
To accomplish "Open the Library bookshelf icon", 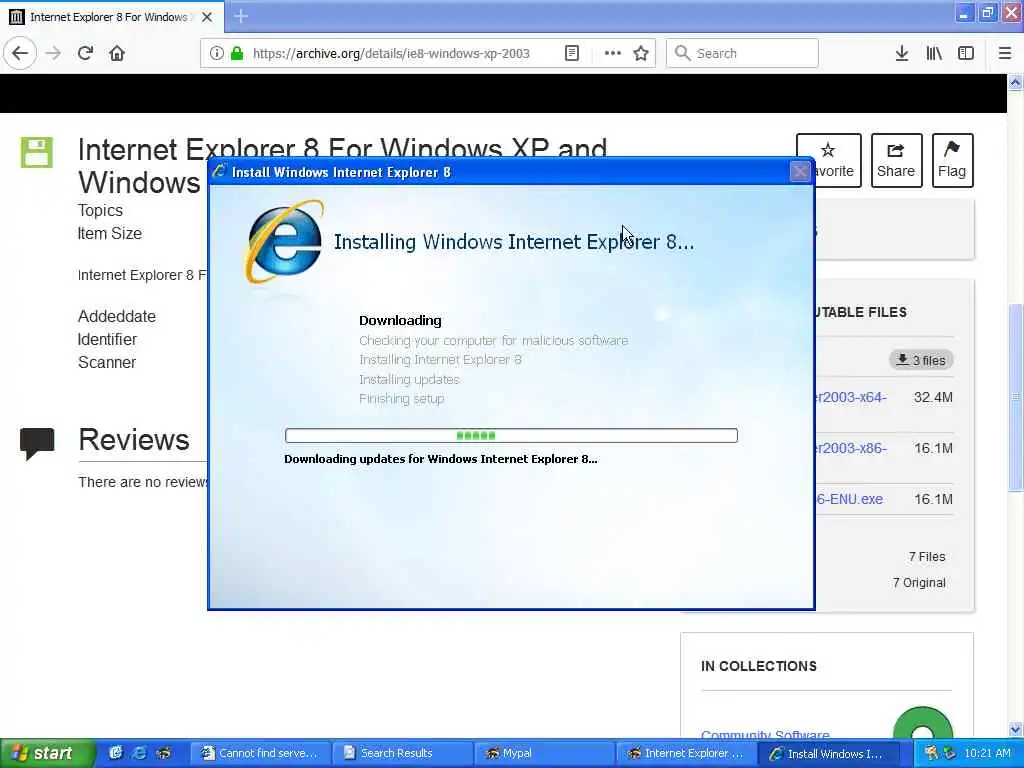I will [x=934, y=54].
